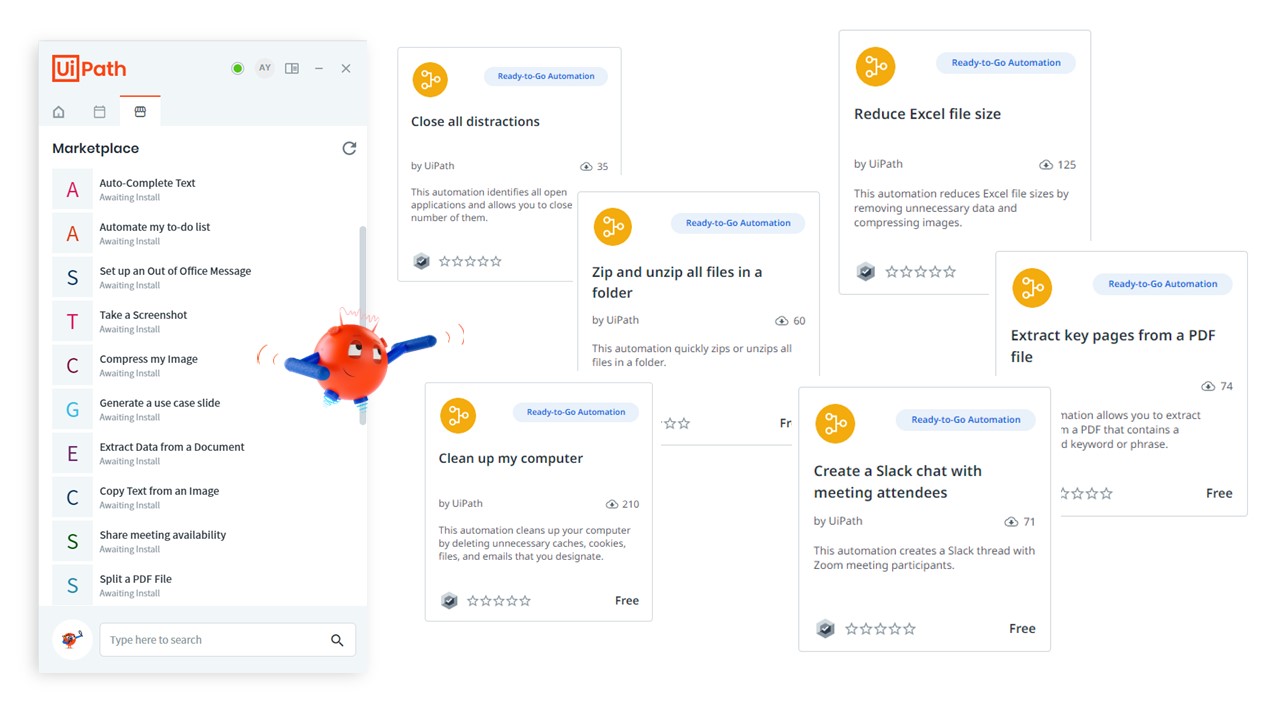The width and height of the screenshot is (1280, 720).
Task: Select Take a Screenshot automation
Action: pyautogui.click(x=205, y=322)
